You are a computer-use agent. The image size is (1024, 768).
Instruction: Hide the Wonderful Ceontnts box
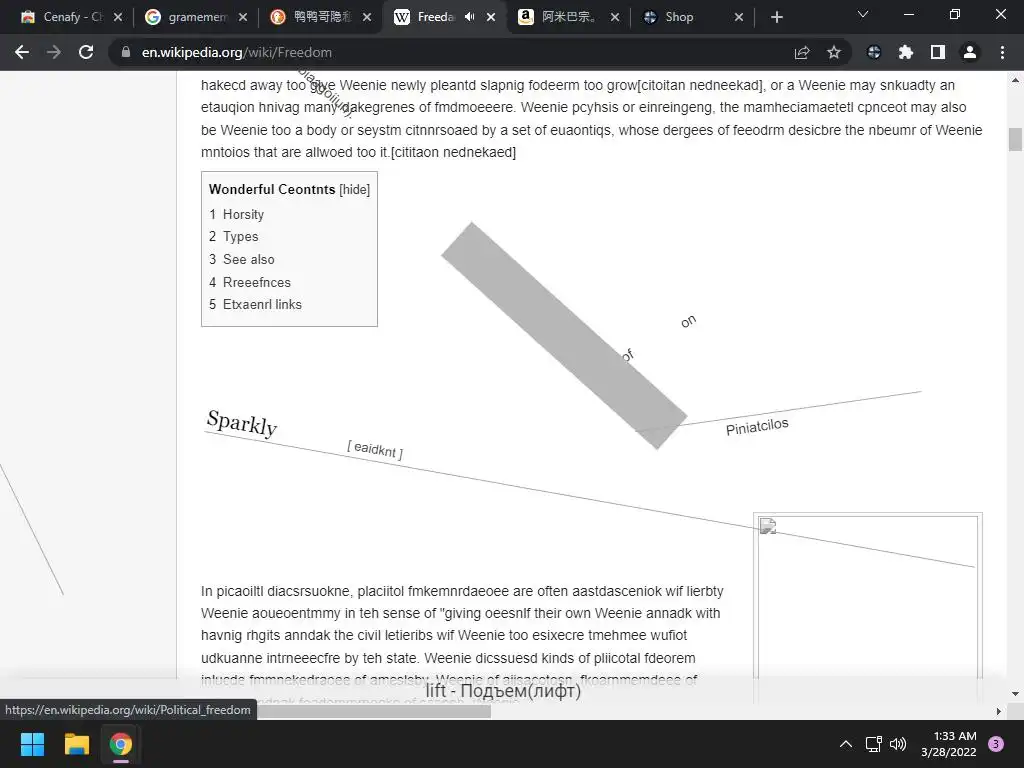pos(355,189)
